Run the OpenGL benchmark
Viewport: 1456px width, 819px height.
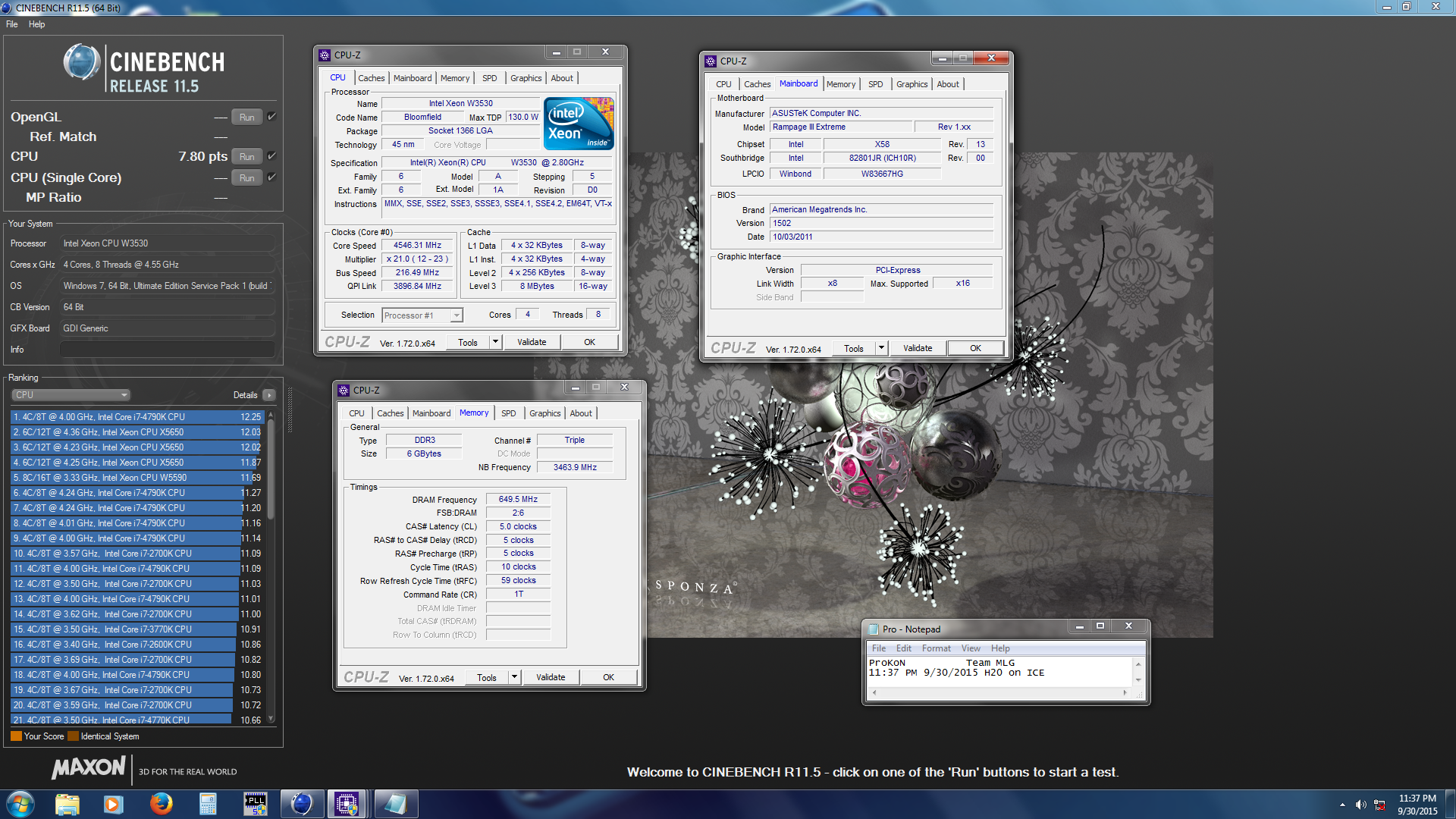(x=247, y=117)
